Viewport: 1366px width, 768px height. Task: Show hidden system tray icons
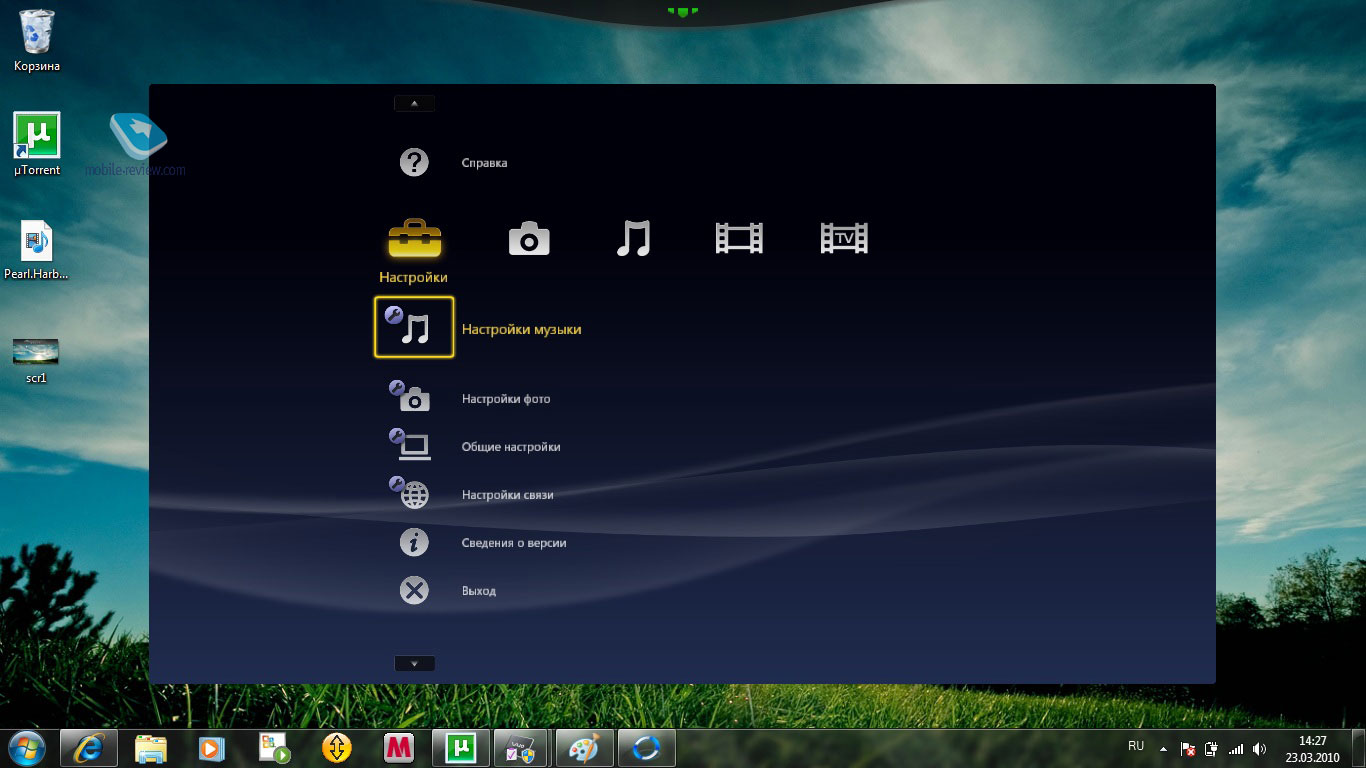click(1163, 748)
